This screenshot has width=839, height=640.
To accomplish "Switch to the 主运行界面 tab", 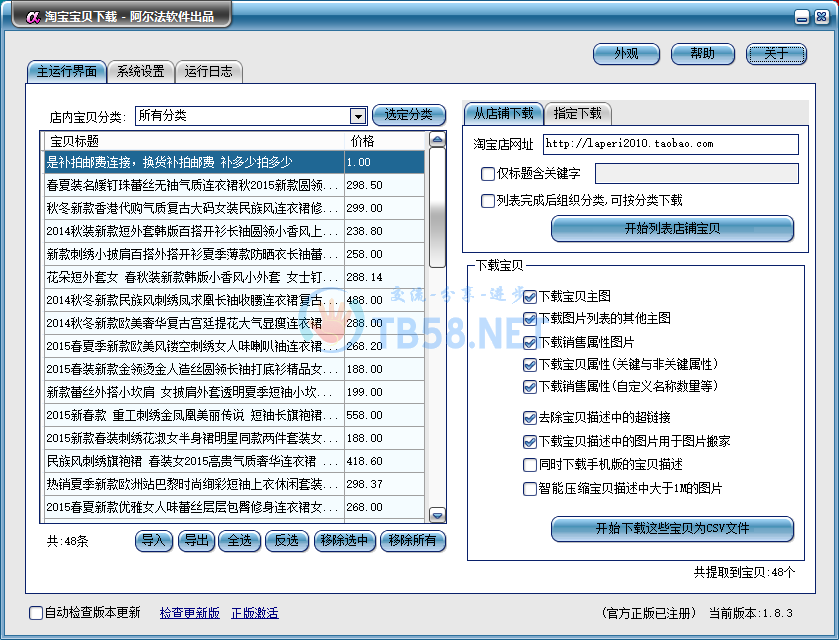I will [66, 72].
